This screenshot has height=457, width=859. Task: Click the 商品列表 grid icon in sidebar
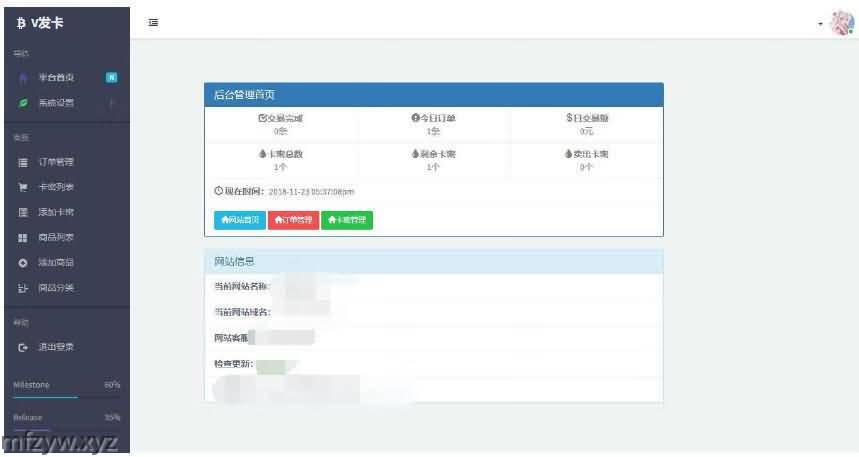(x=23, y=238)
